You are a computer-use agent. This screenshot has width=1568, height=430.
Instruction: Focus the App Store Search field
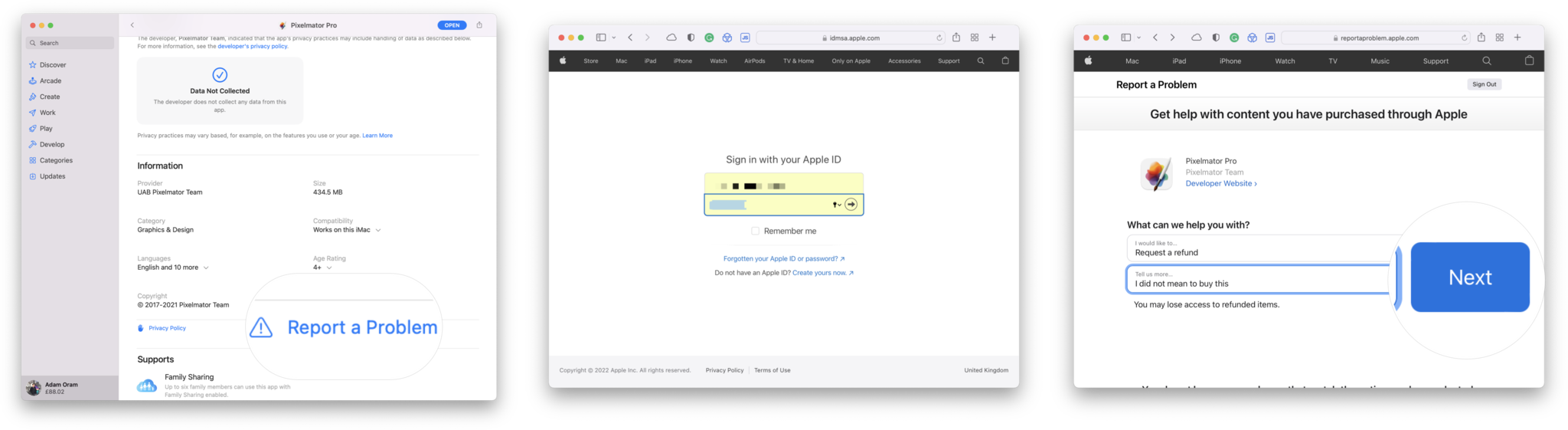click(70, 43)
